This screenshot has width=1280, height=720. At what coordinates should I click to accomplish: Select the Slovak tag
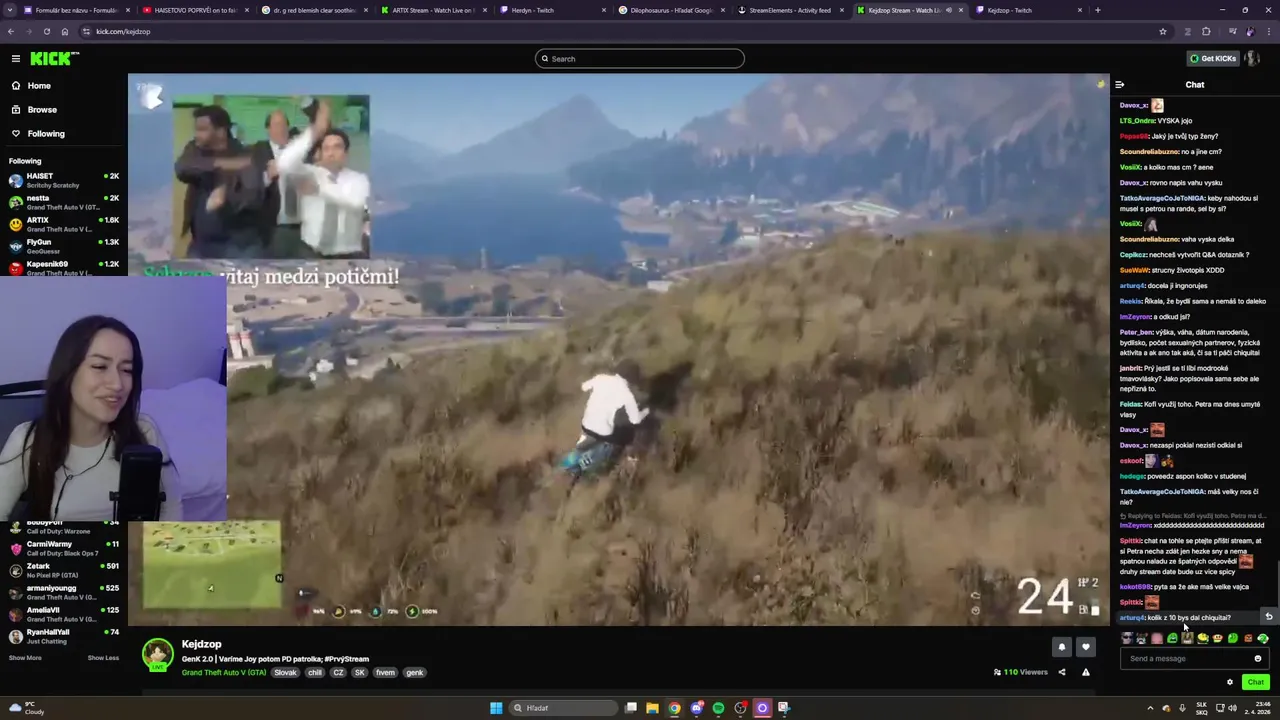[286, 673]
